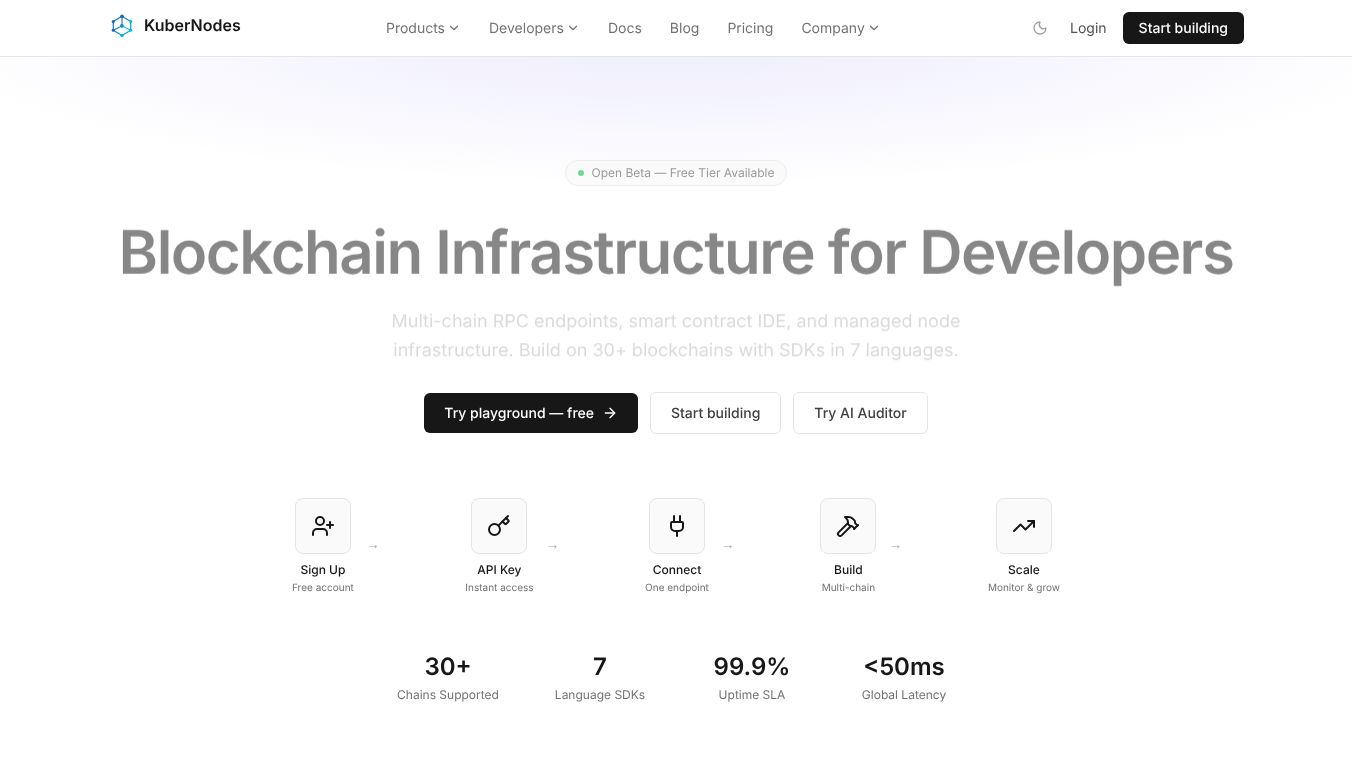Click the Open Beta — Free Tier badge
Screen dimensions: 1352x760
676,173
